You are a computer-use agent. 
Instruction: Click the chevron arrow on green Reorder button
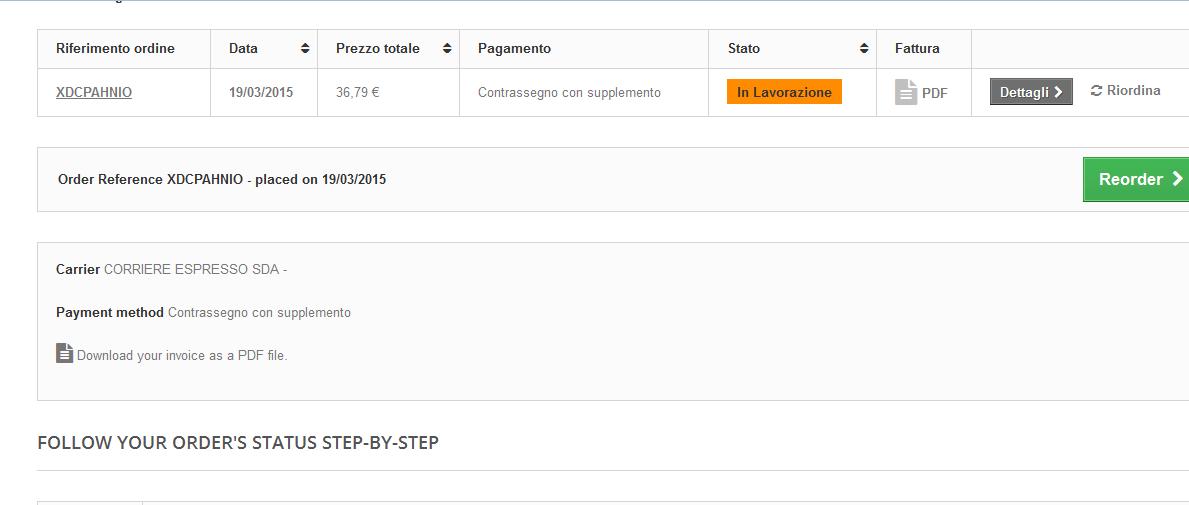(1177, 179)
